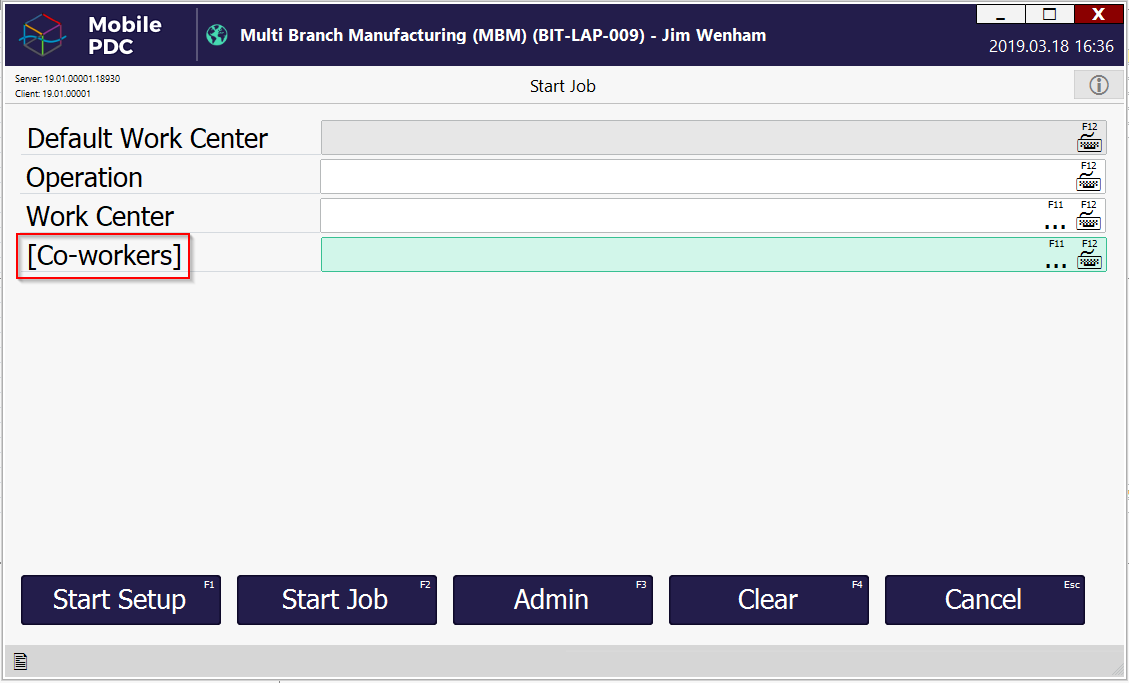Open on-screen keyboard for Work Center field
The width and height of the screenshot is (1129, 683).
1089,220
